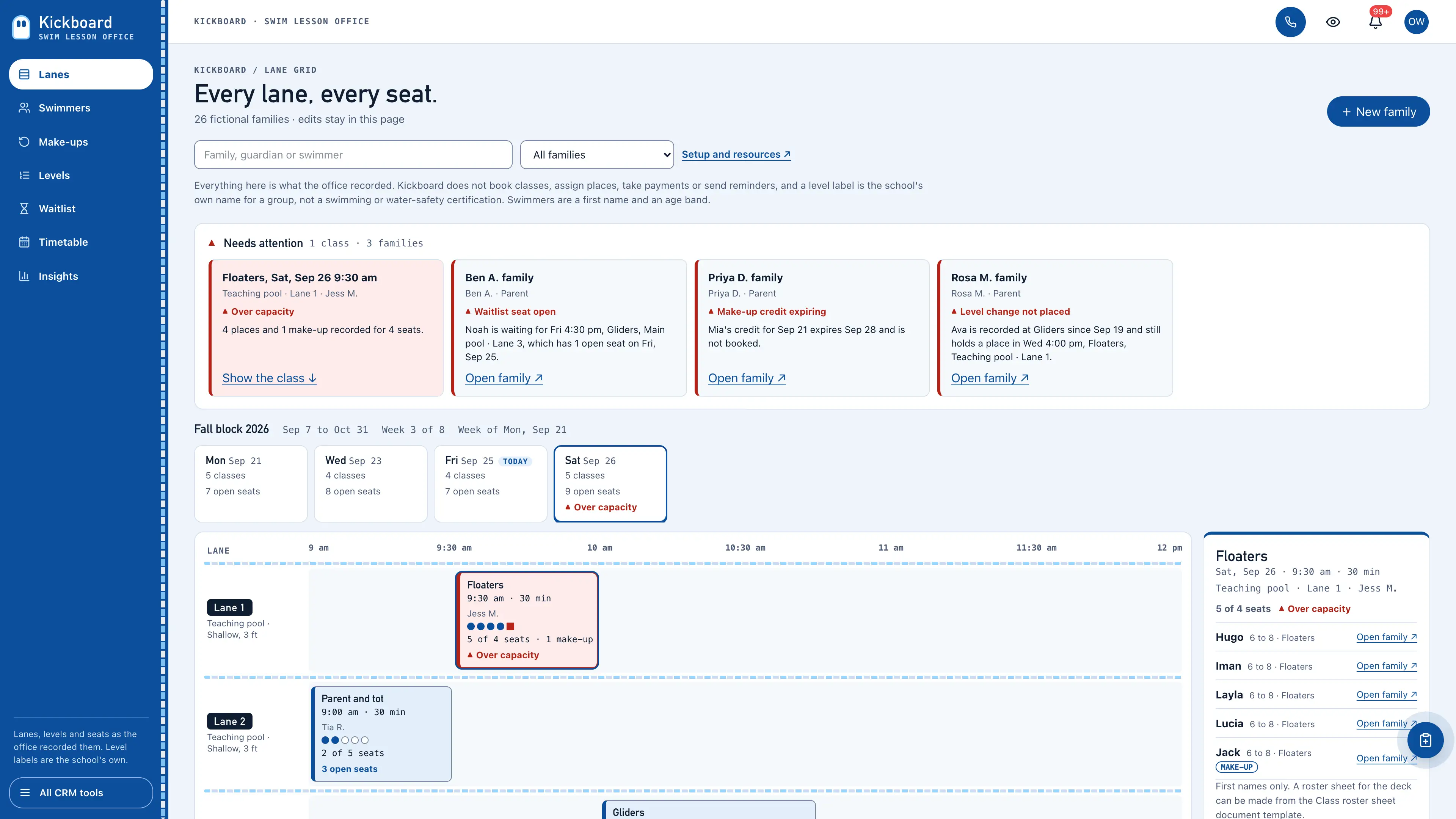The height and width of the screenshot is (819, 1456).
Task: Expand the All families dropdown
Action: pos(596,154)
